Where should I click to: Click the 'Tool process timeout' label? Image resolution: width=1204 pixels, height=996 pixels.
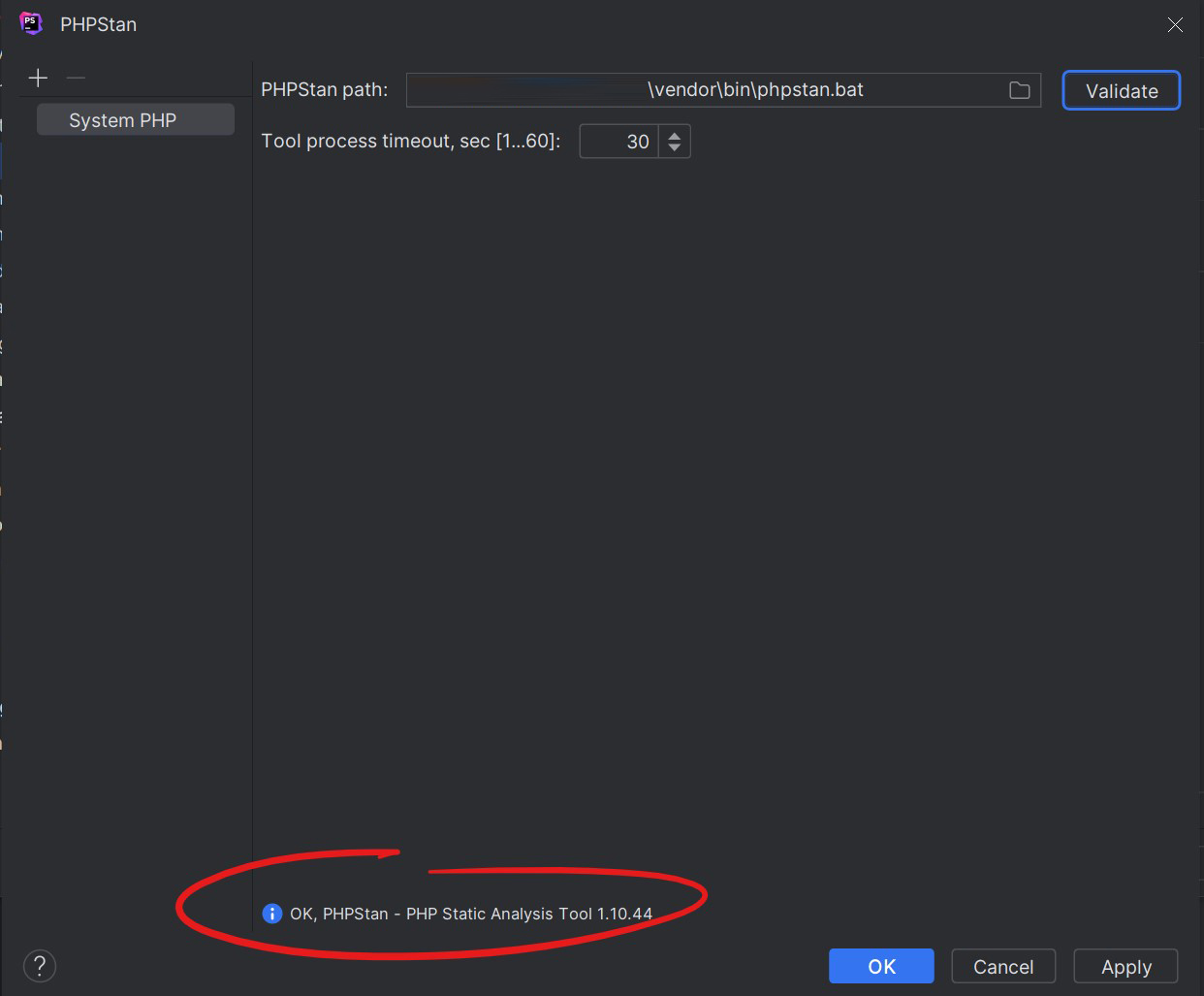click(410, 142)
